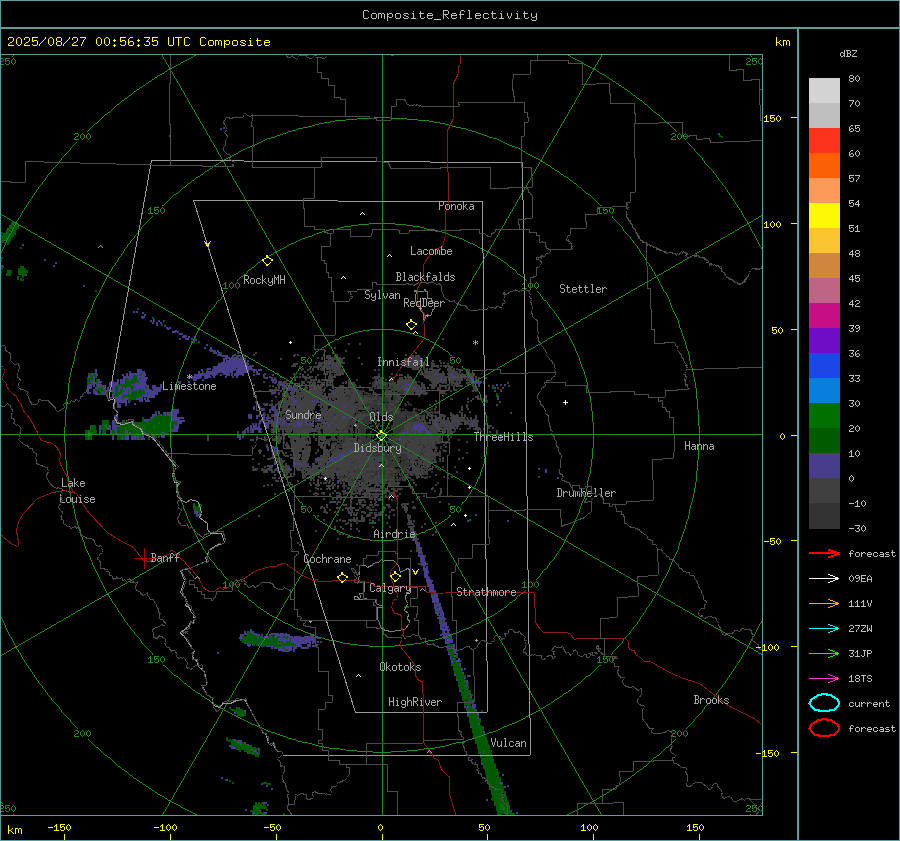Click the orange 111V arrow icon
The height and width of the screenshot is (841, 900).
(x=824, y=603)
